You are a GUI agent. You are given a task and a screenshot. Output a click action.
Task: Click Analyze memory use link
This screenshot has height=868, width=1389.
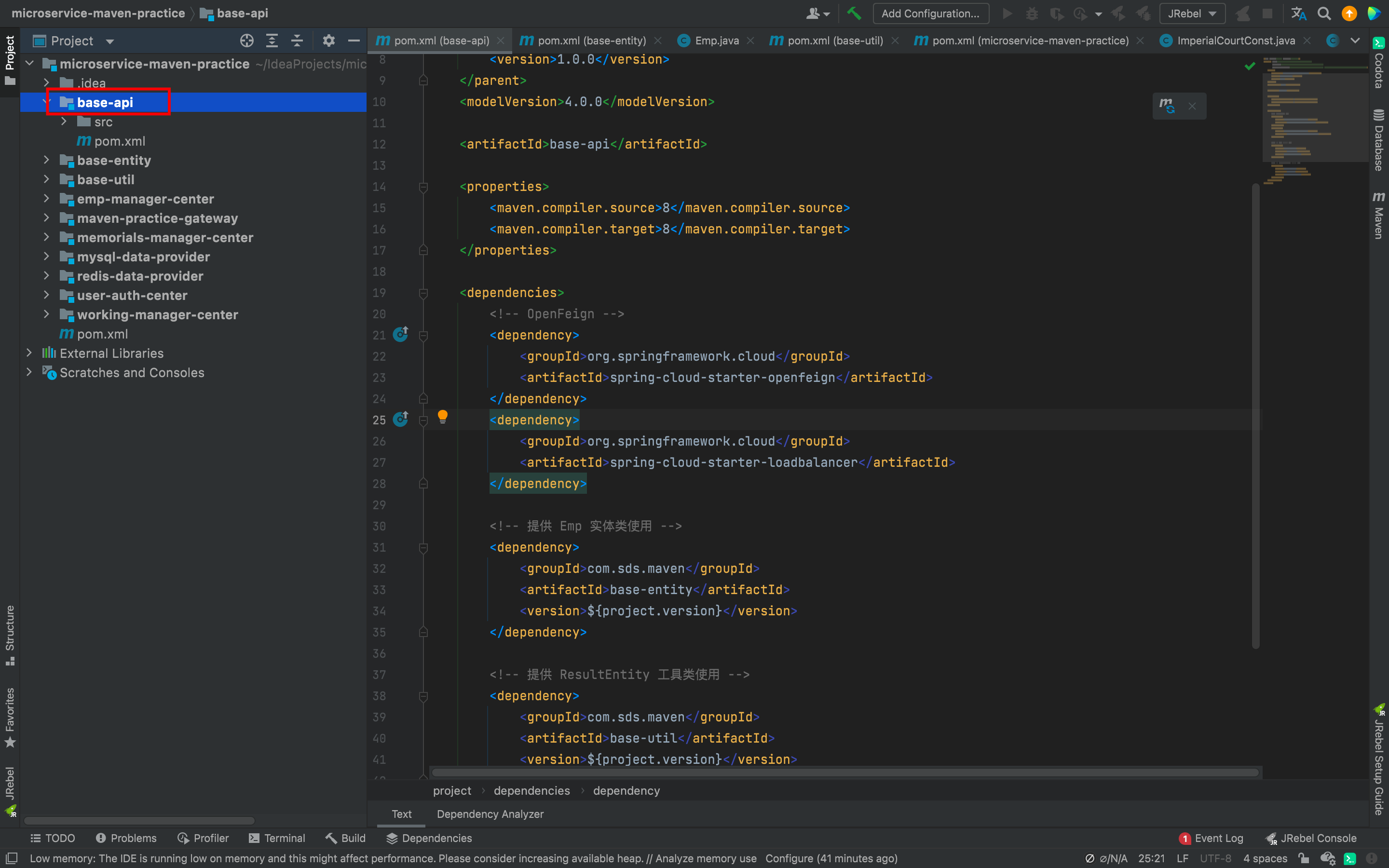(x=706, y=858)
